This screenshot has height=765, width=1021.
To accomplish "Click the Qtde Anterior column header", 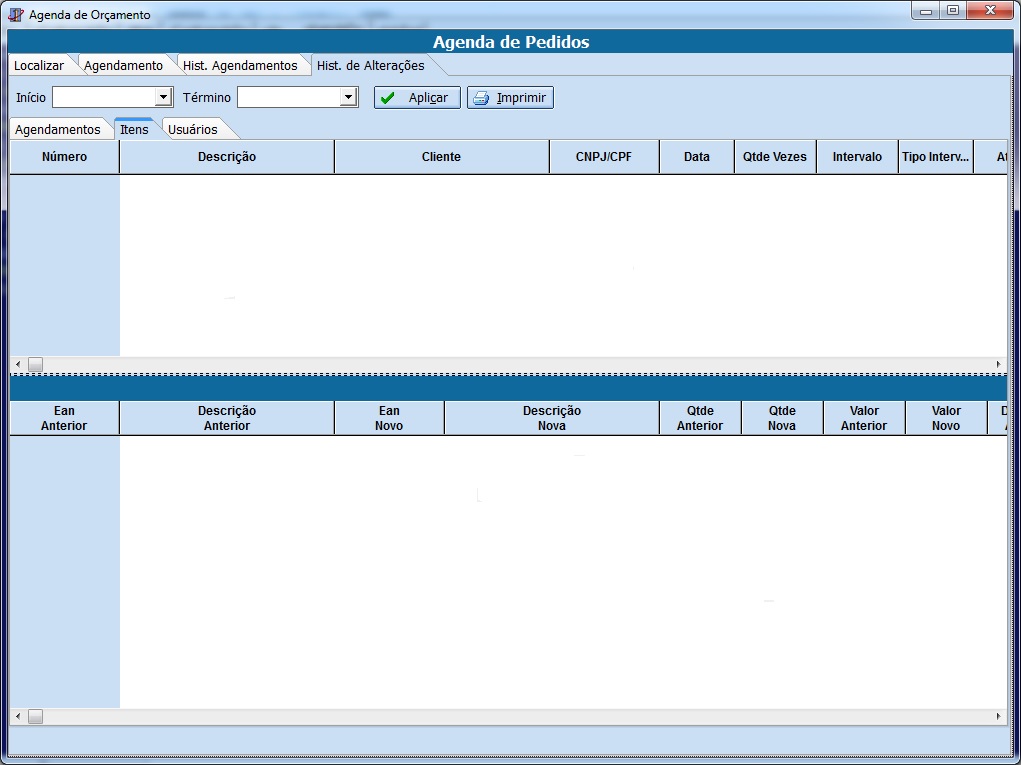I will [x=700, y=418].
